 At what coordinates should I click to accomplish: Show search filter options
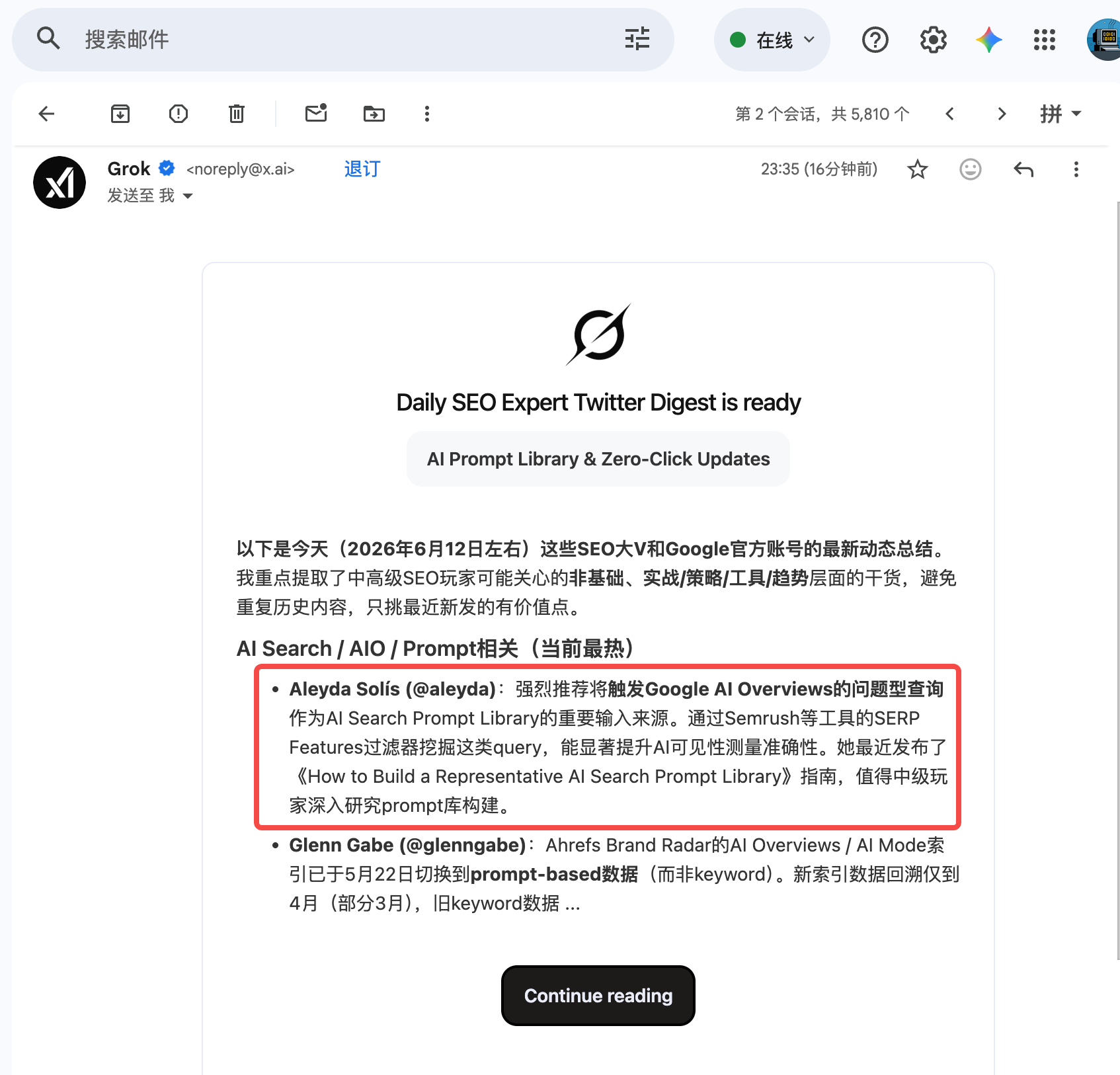click(637, 39)
